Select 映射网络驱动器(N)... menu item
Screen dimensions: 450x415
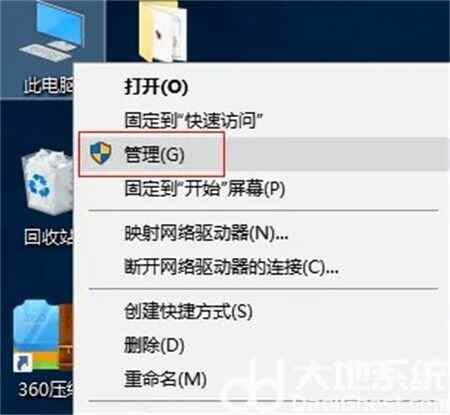[206, 233]
